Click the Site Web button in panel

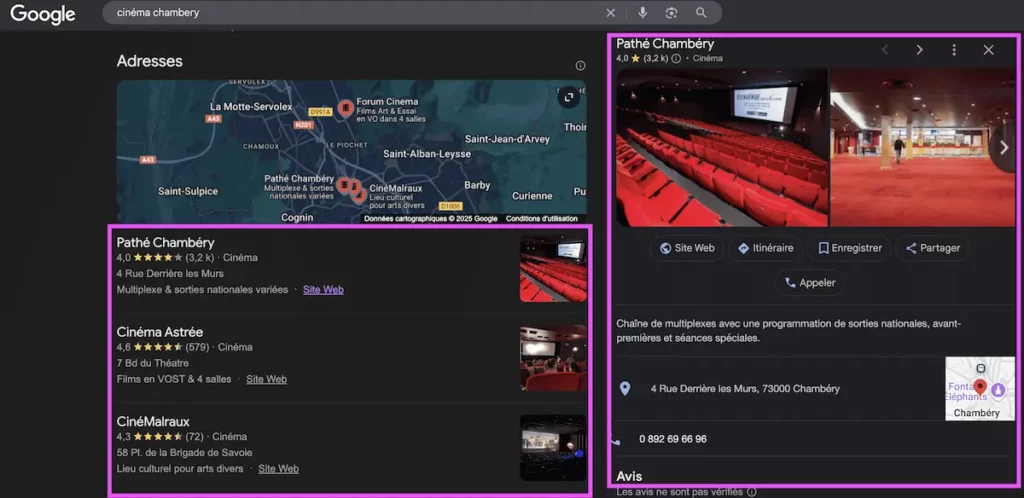[x=687, y=248]
